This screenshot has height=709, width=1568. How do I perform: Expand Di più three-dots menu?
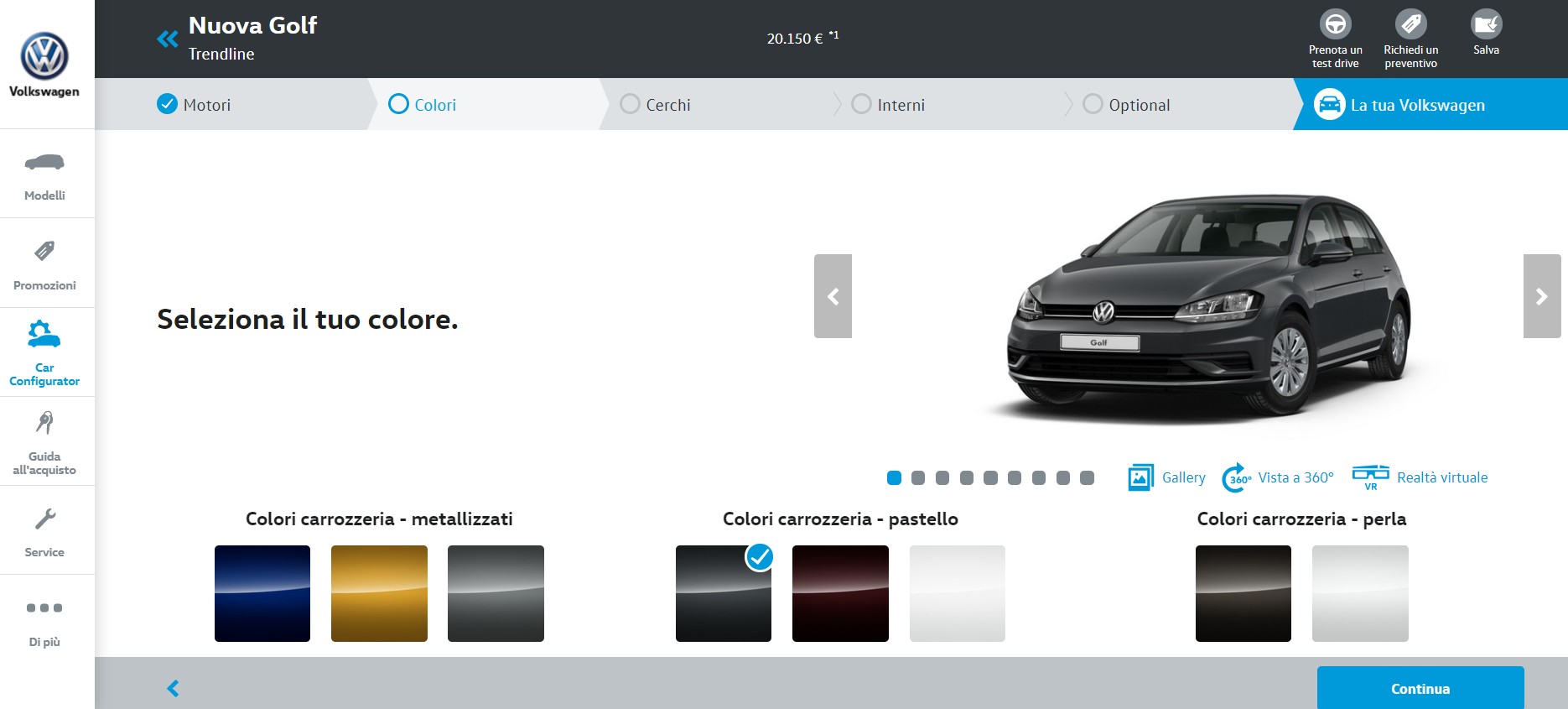[x=44, y=608]
